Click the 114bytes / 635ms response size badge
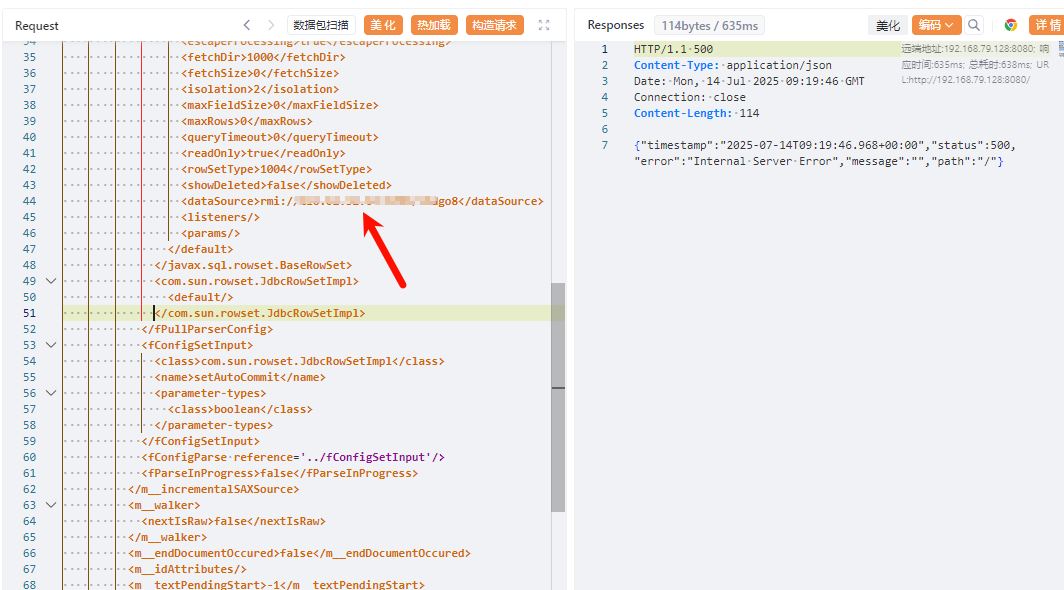Screen dimensions: 1064x590 point(710,25)
